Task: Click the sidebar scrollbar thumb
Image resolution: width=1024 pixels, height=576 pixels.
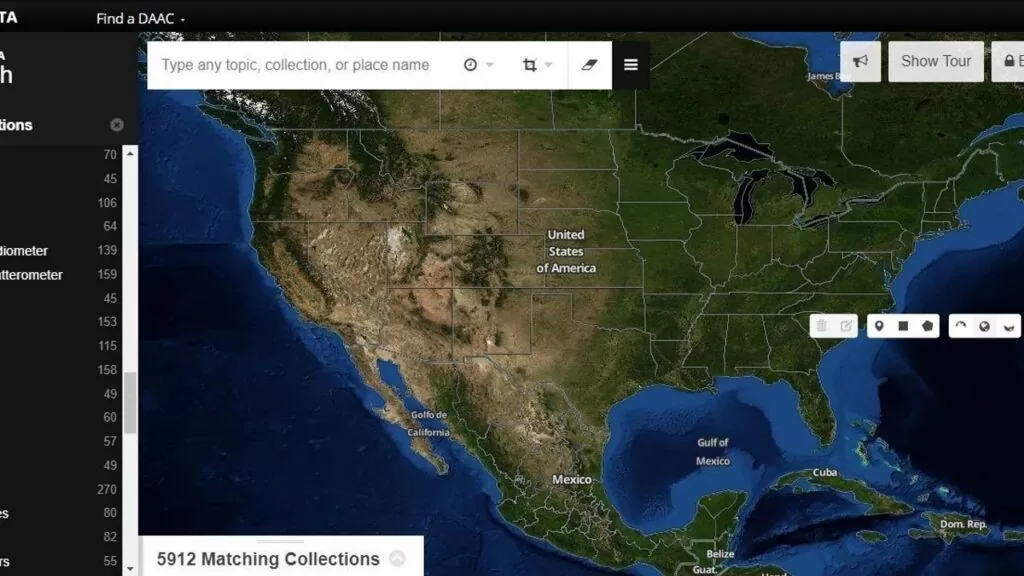Action: (x=130, y=402)
